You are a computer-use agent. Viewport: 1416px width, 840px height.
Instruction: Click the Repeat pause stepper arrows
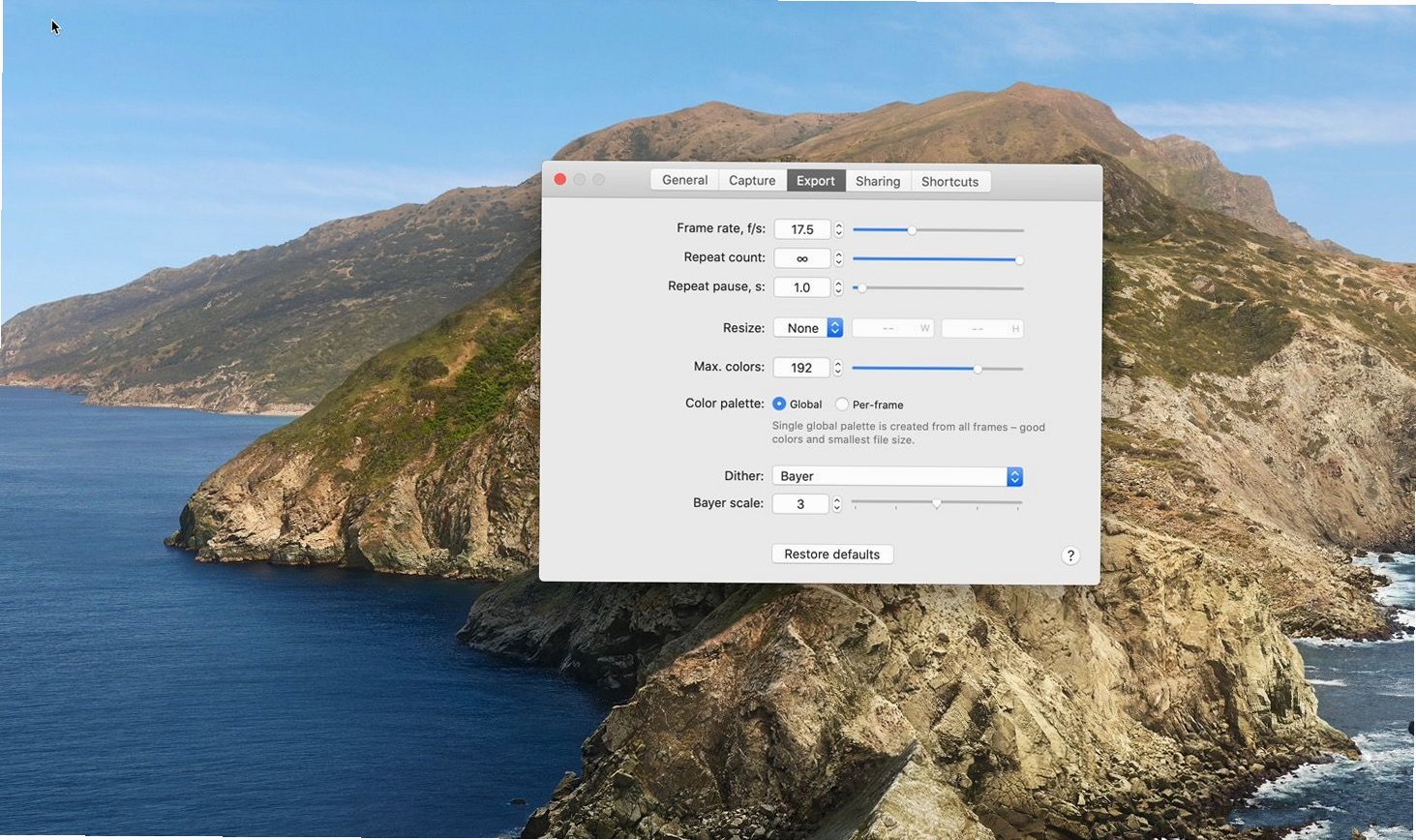[x=838, y=287]
